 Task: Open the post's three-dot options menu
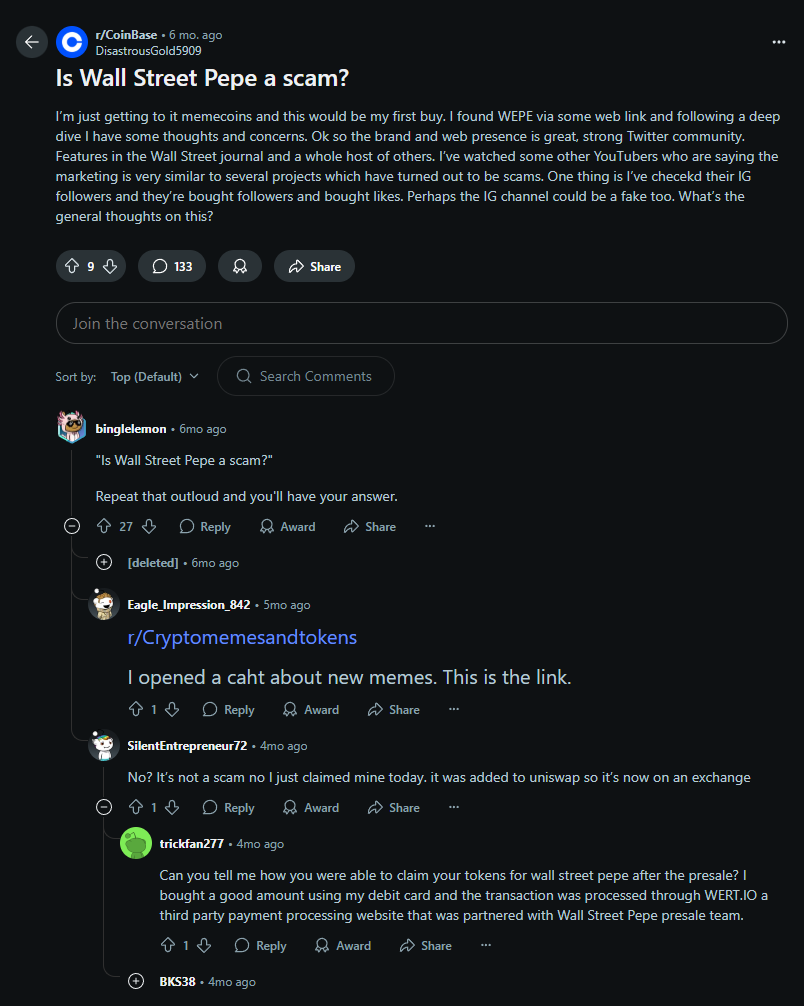[779, 42]
